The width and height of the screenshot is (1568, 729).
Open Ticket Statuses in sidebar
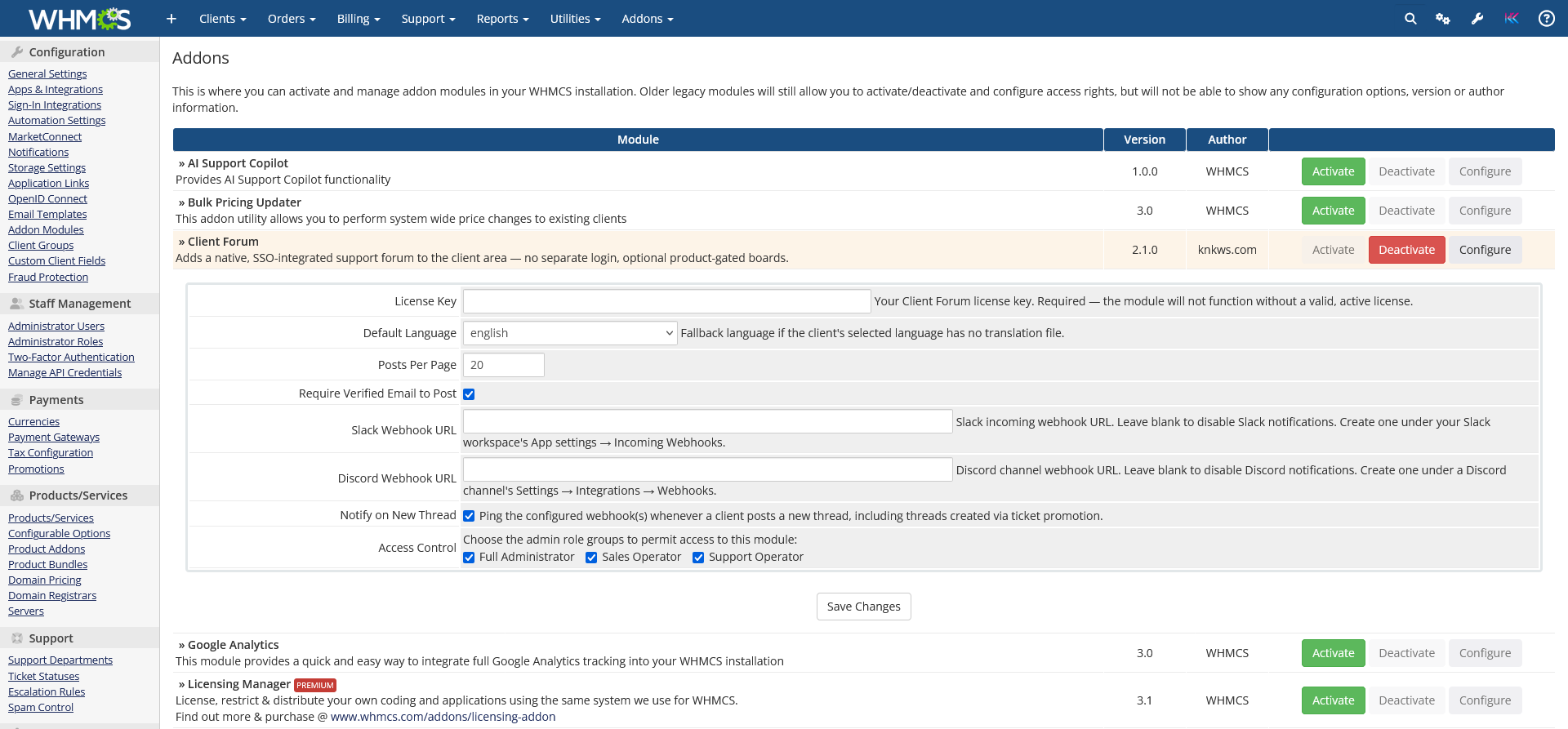(43, 676)
